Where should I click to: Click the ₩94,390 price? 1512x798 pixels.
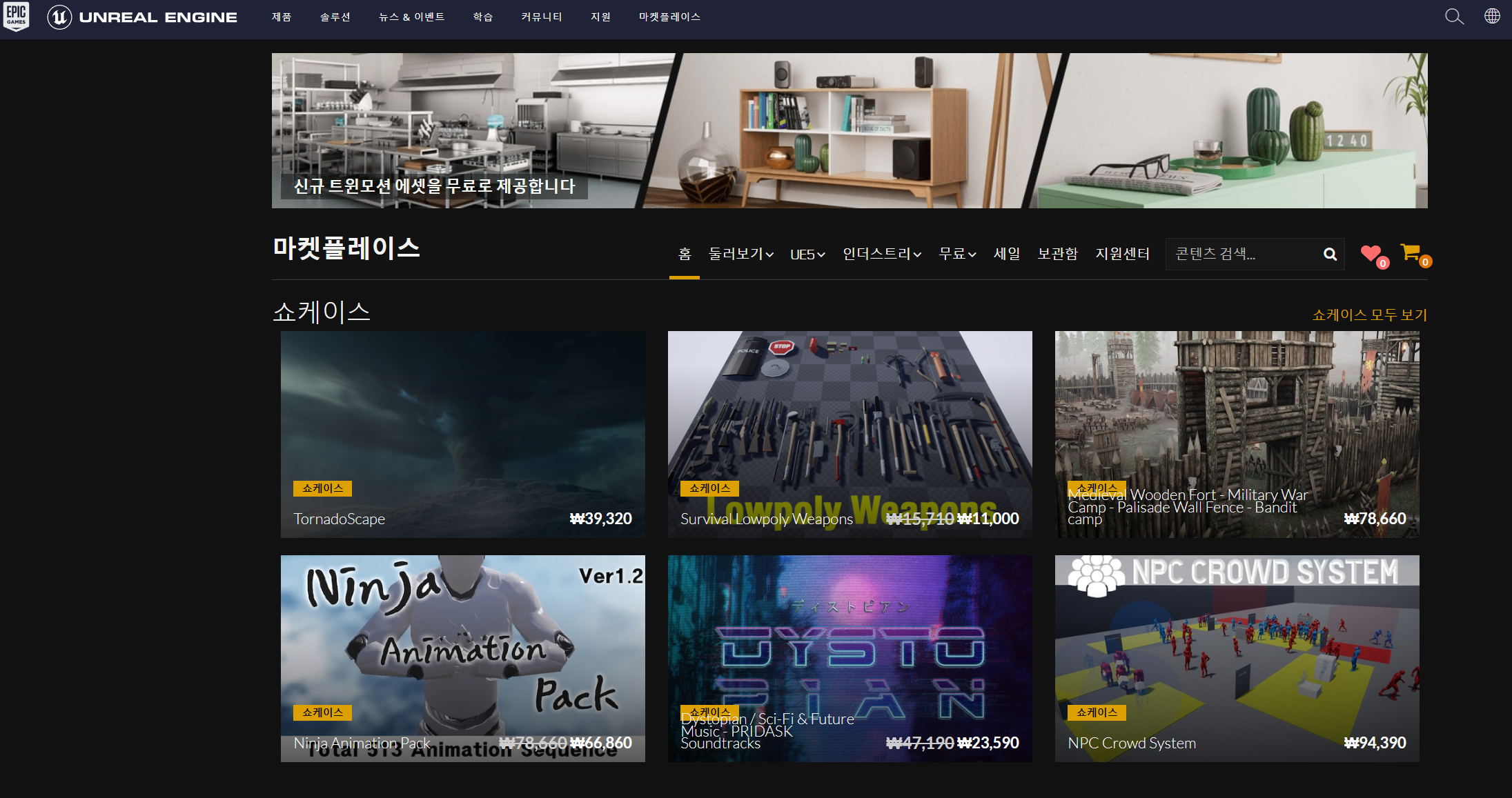click(x=1375, y=743)
